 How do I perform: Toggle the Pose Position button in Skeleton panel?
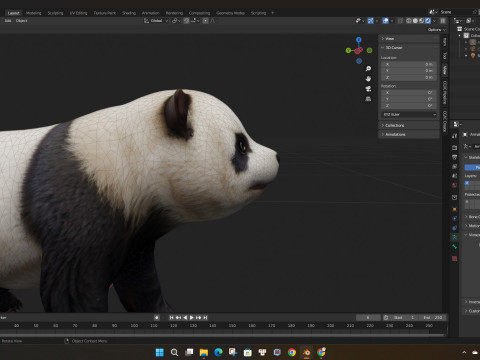click(473, 167)
